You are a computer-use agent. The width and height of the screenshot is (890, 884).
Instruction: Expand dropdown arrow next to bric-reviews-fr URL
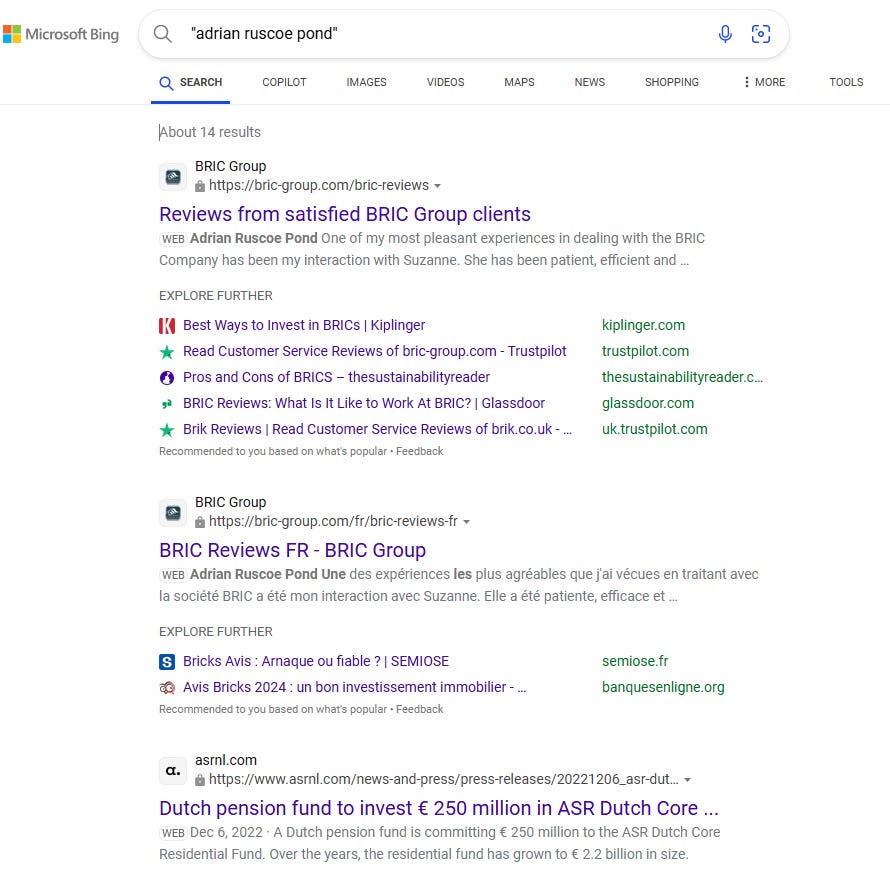coord(466,522)
